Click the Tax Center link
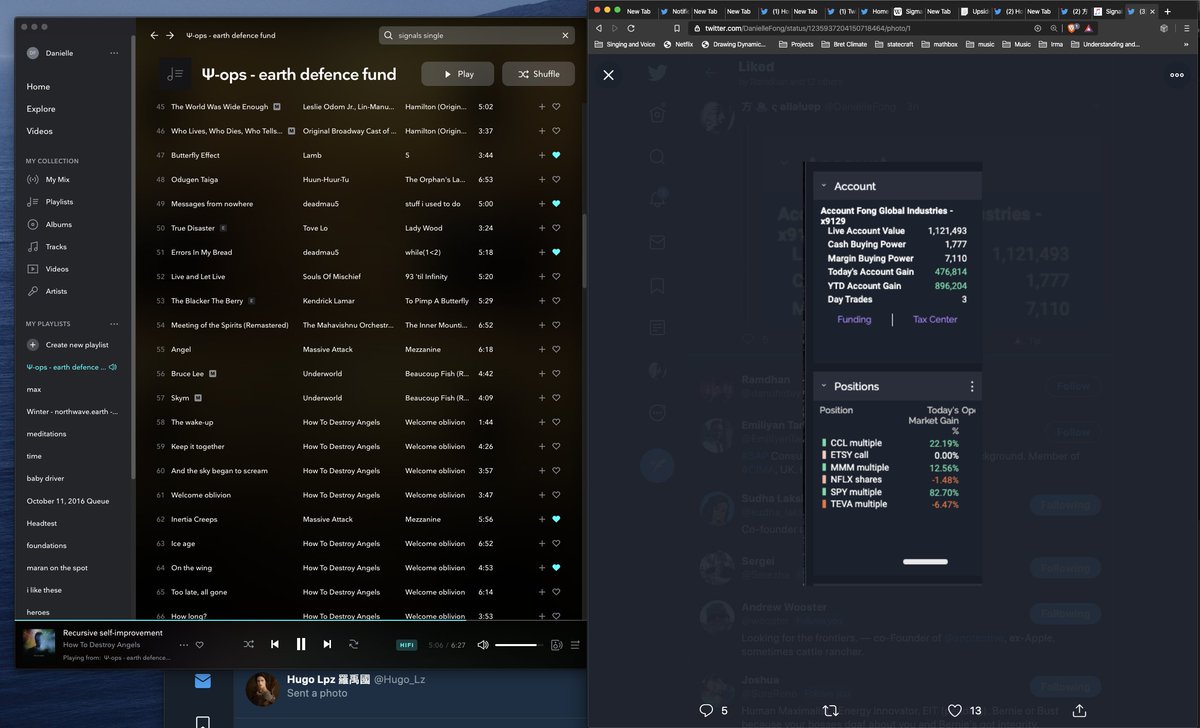 point(935,320)
